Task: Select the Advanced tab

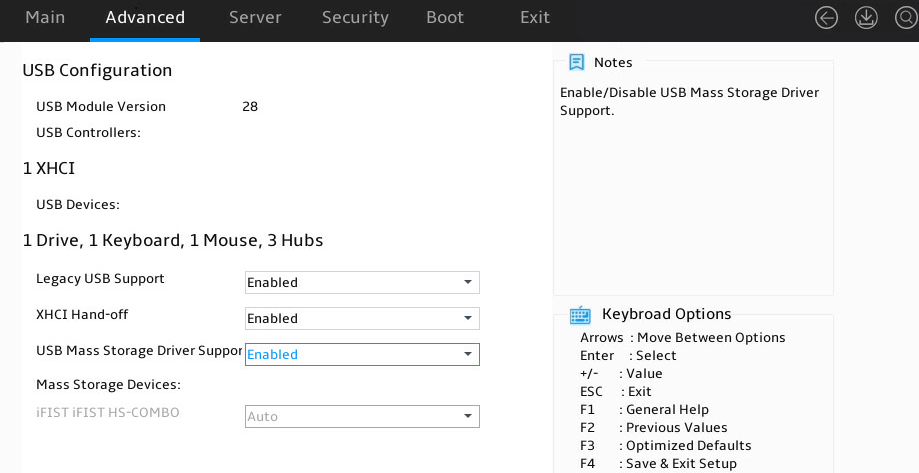Action: tap(145, 18)
